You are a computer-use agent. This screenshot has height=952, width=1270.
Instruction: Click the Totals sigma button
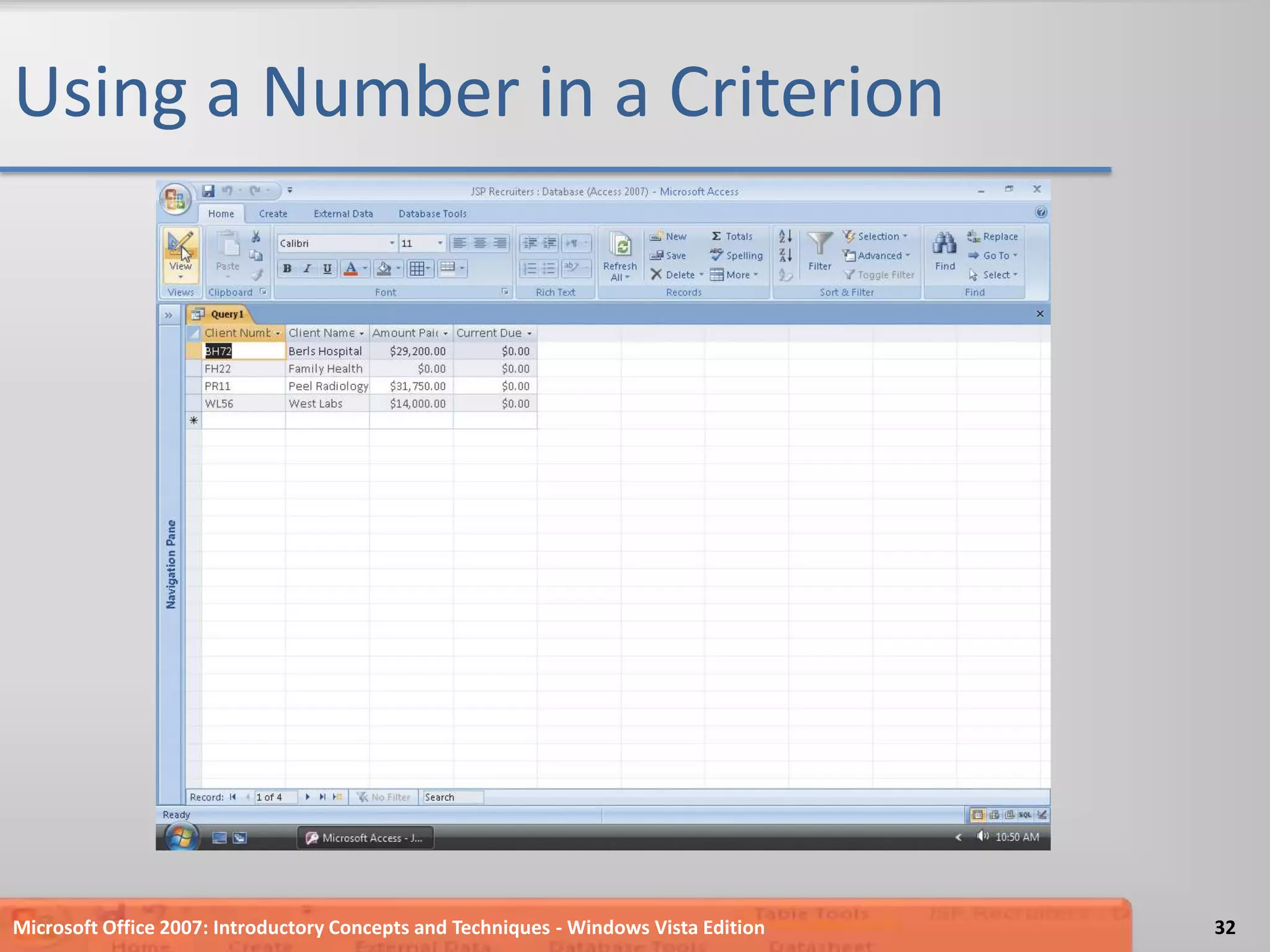coord(732,236)
